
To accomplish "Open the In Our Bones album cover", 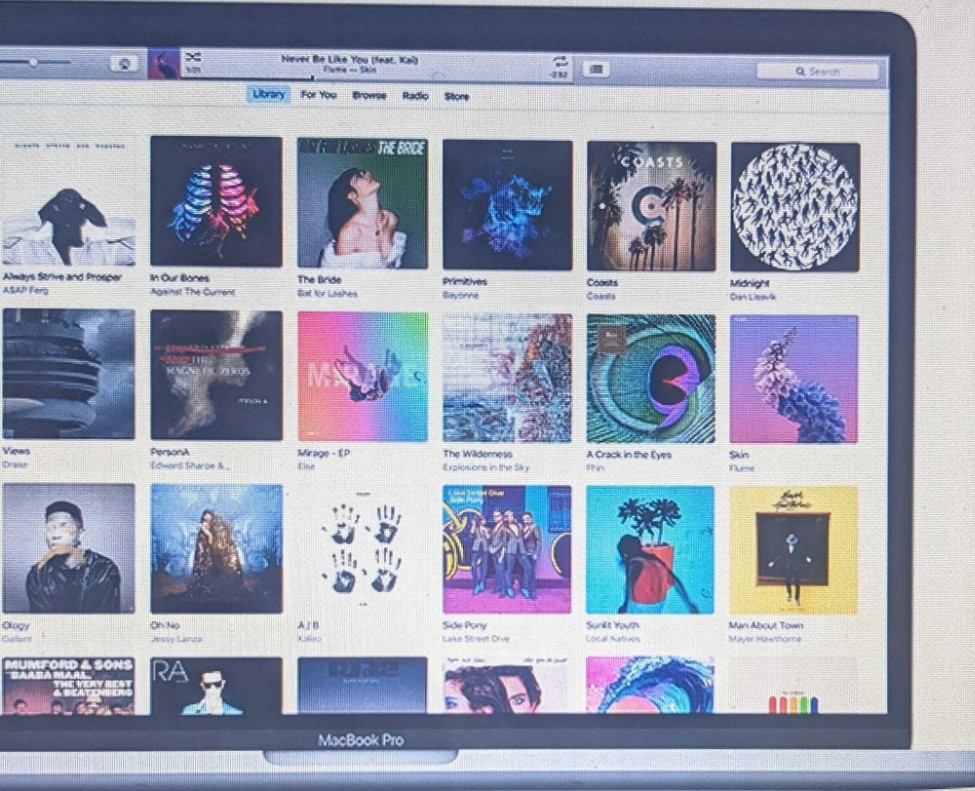I will (216, 201).
